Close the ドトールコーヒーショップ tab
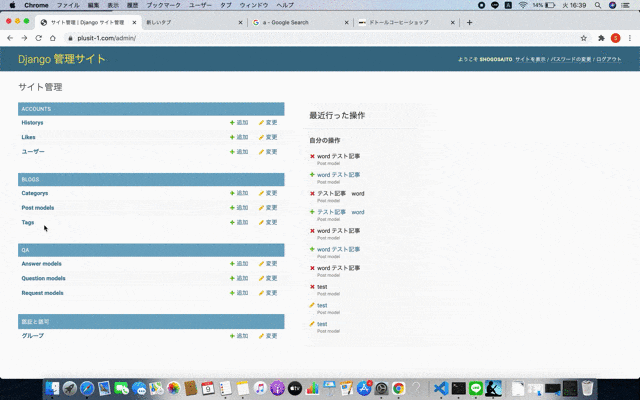Image resolution: width=640 pixels, height=400 pixels. pos(453,22)
